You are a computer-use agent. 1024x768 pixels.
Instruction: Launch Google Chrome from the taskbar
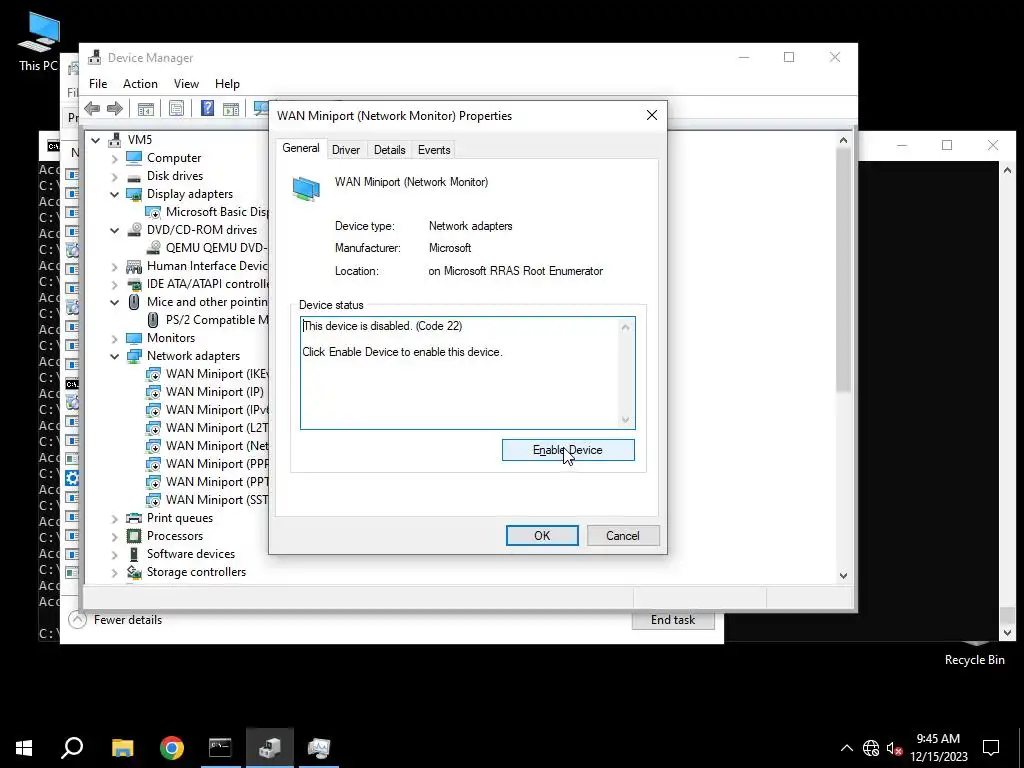pyautogui.click(x=172, y=748)
